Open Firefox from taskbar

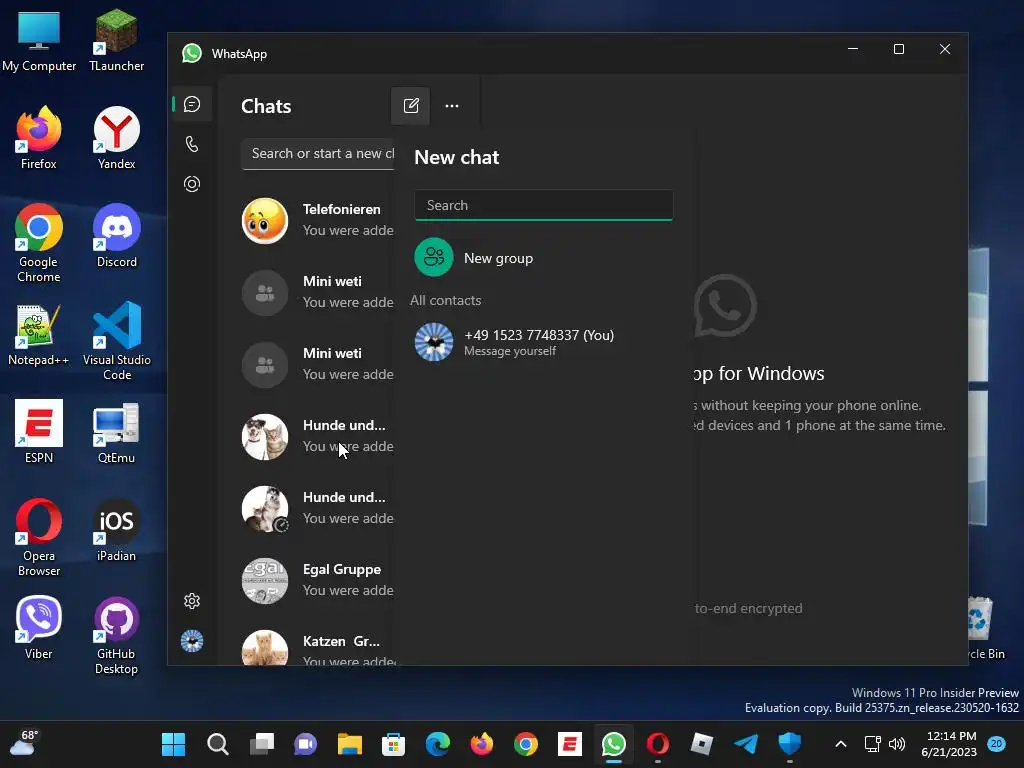[x=482, y=744]
